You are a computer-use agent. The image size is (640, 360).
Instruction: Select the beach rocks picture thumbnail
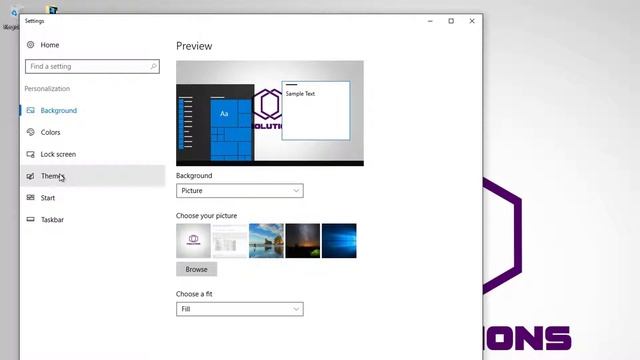[x=266, y=241]
